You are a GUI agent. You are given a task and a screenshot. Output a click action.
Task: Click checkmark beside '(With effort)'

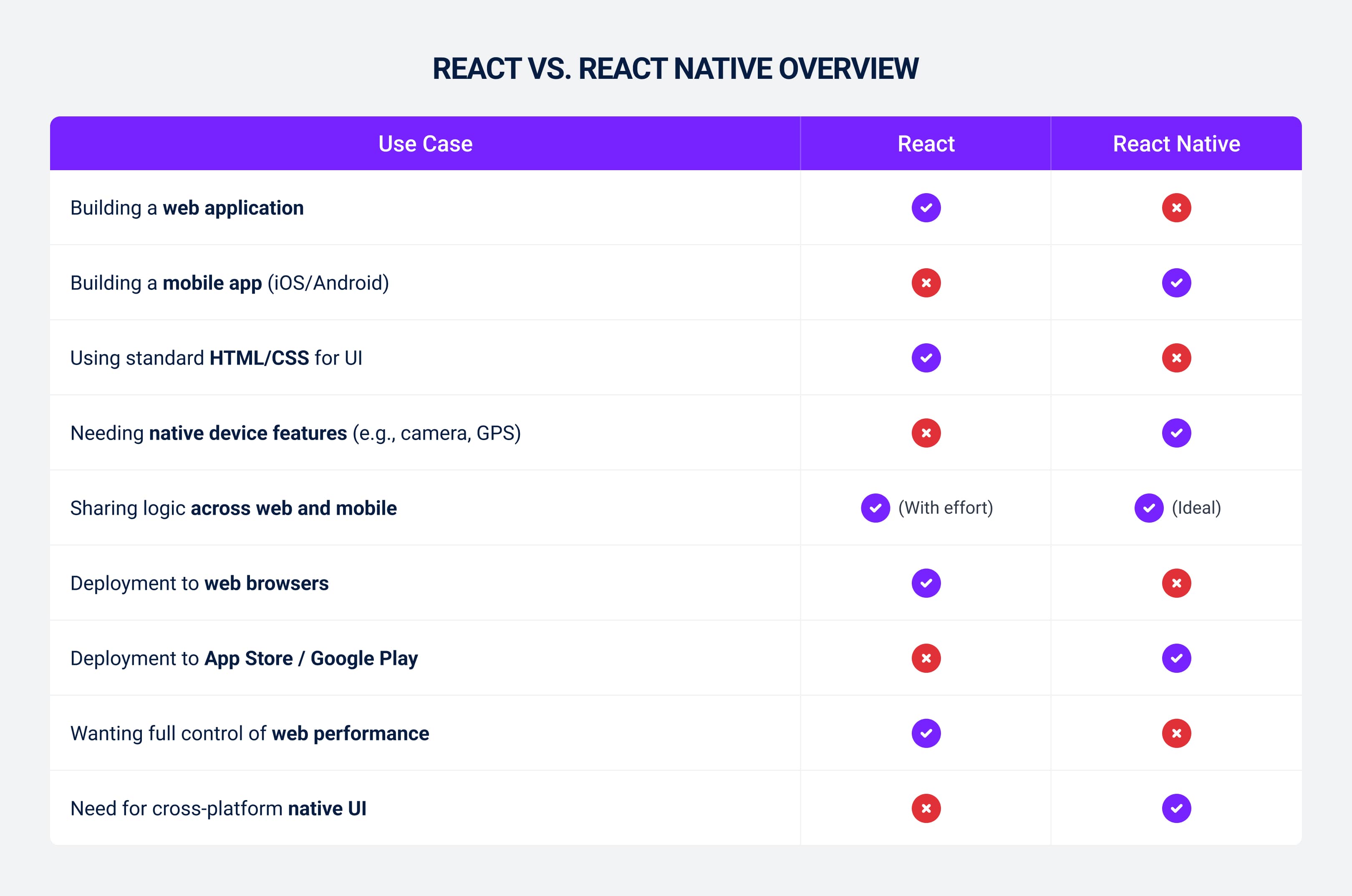(x=875, y=508)
